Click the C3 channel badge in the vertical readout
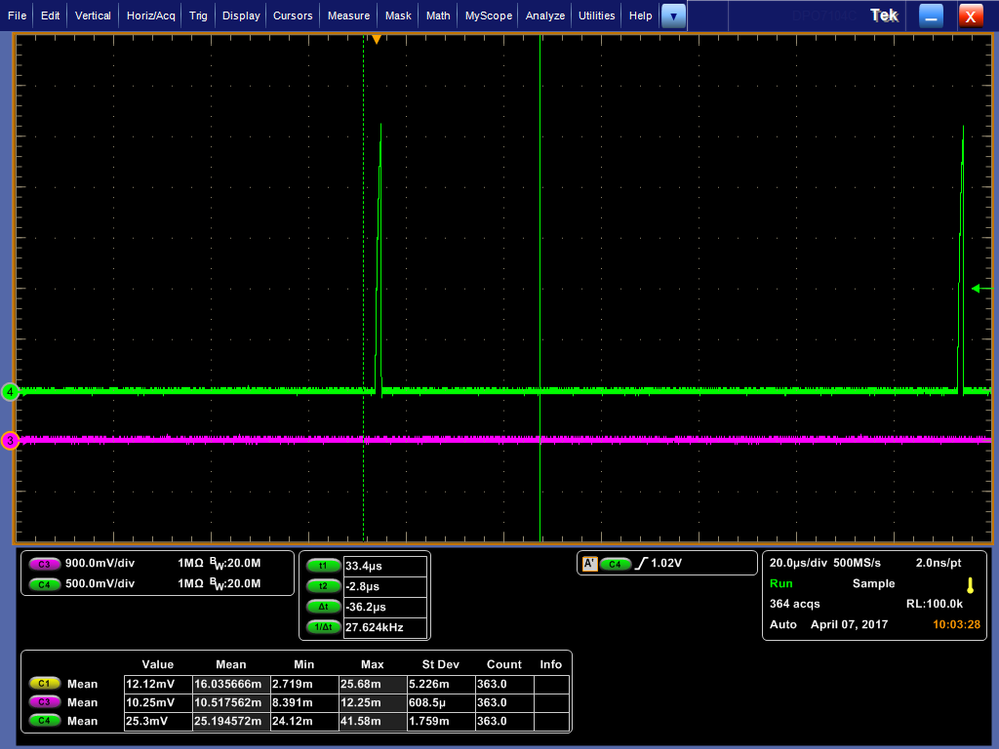 pos(44,564)
